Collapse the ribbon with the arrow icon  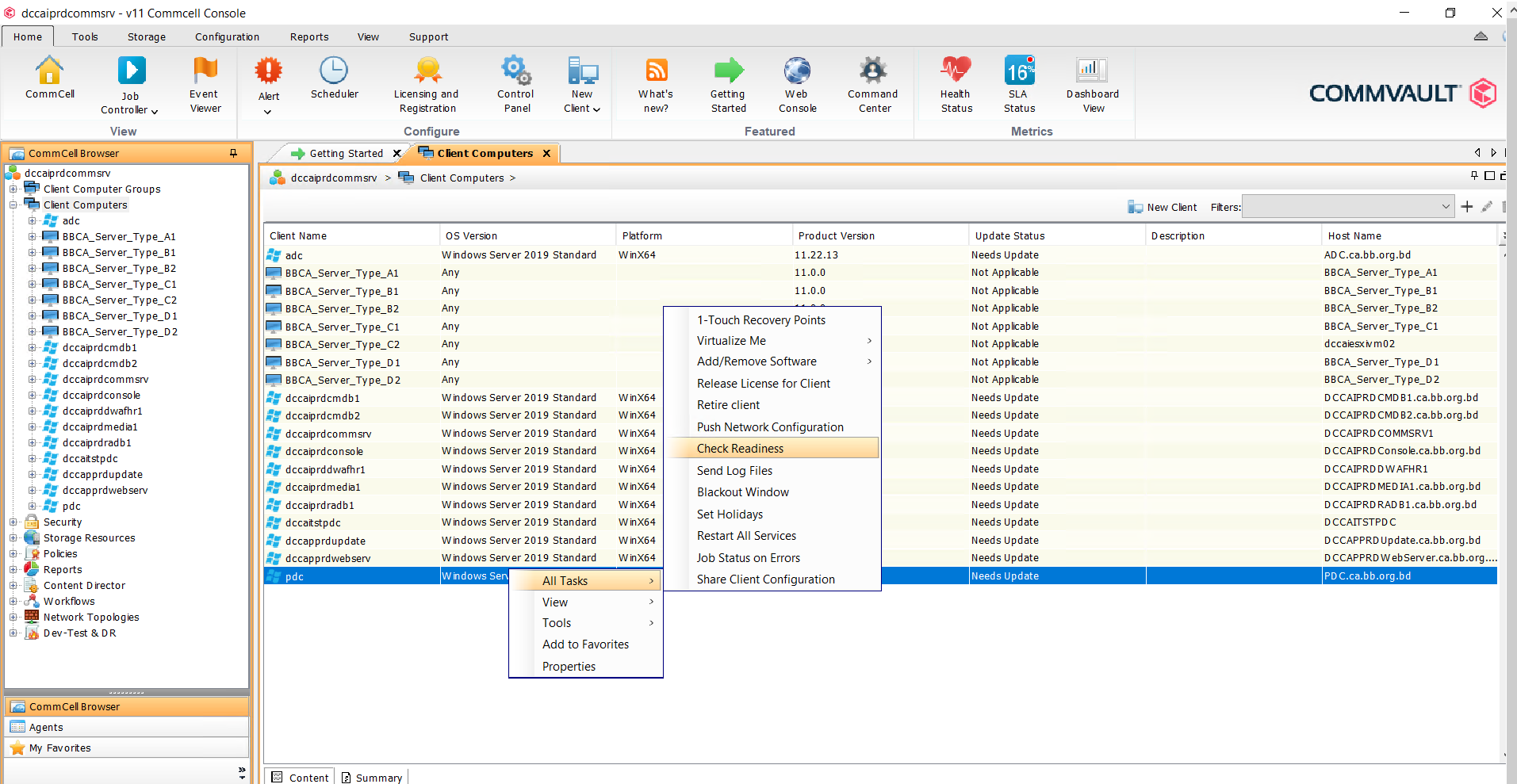click(x=1481, y=36)
